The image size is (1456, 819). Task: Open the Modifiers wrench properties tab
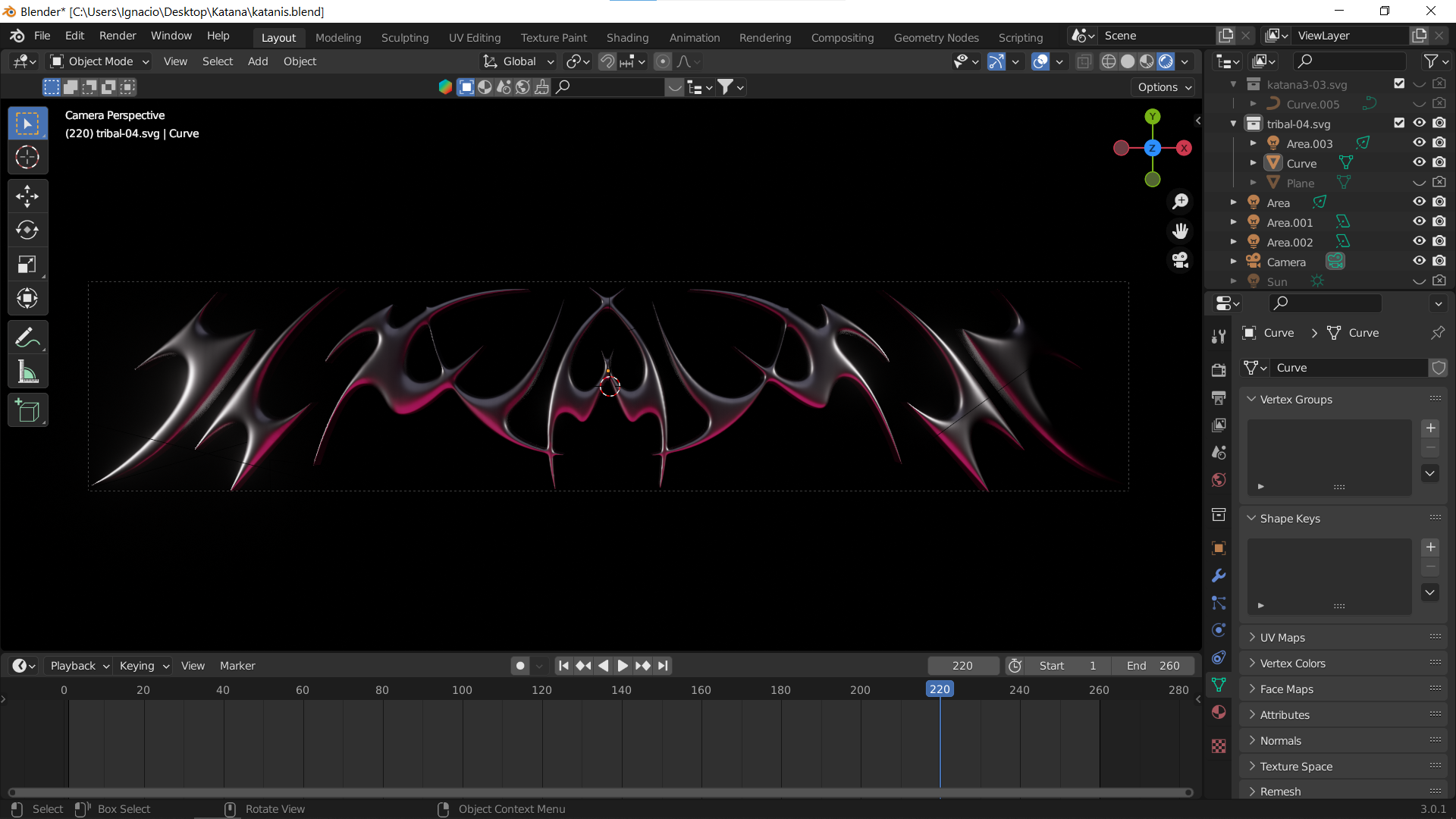pyautogui.click(x=1219, y=576)
